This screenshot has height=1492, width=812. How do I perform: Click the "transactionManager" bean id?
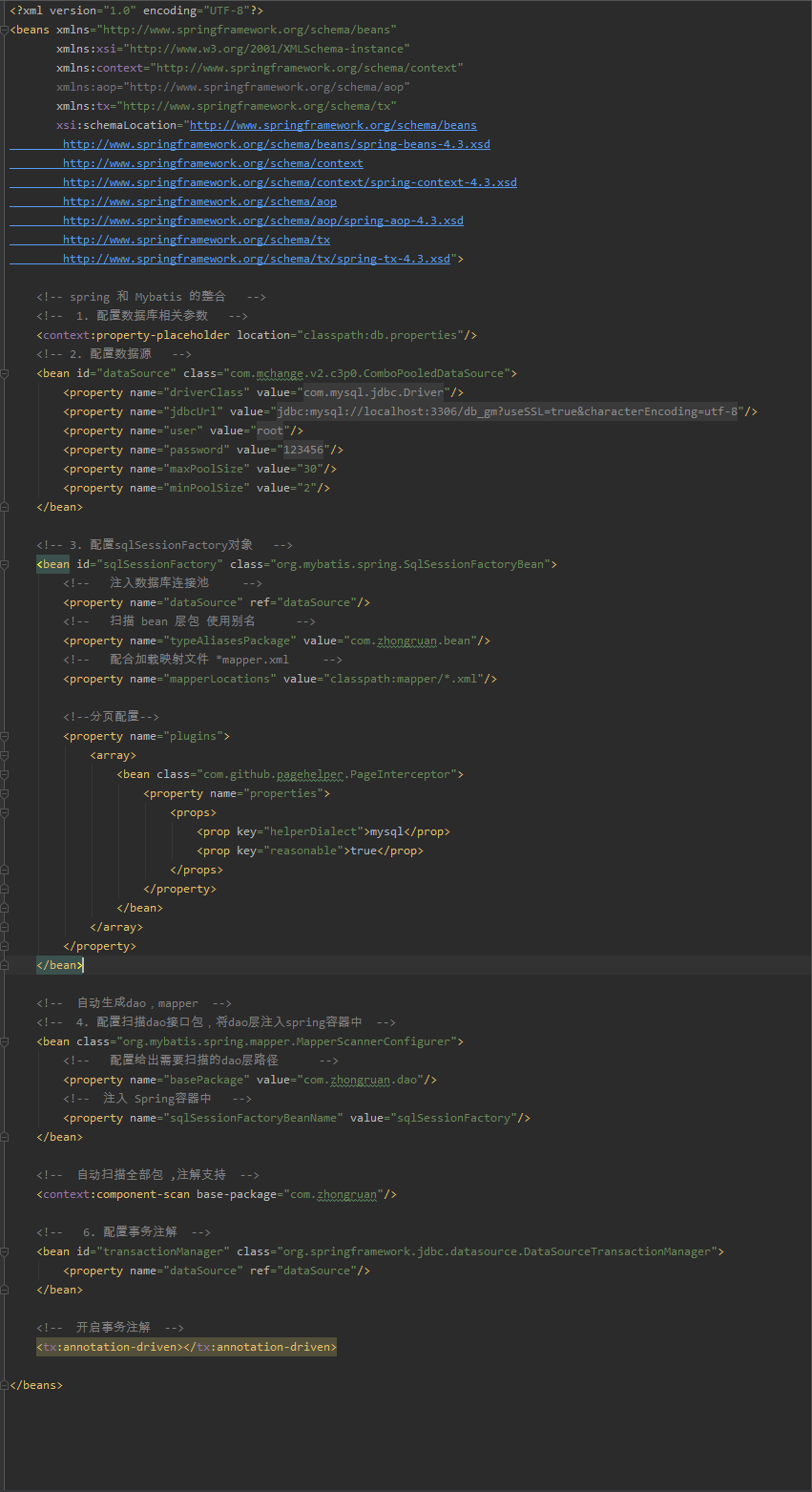(162, 1251)
